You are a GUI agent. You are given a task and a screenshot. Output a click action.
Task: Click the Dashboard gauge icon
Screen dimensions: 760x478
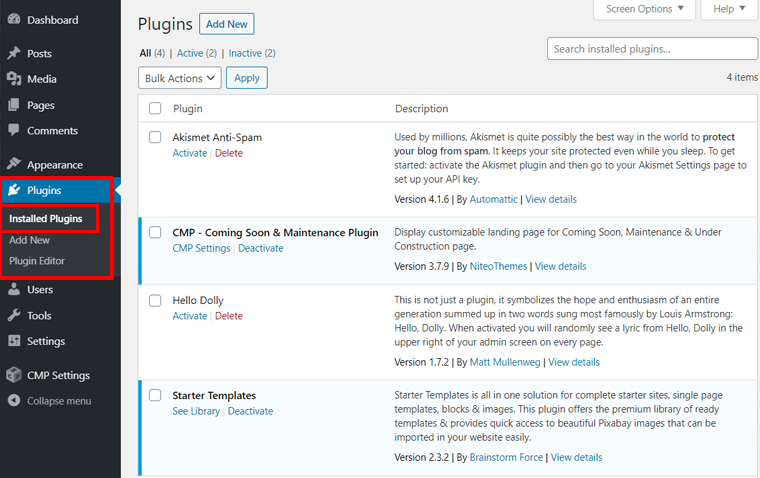tap(14, 19)
